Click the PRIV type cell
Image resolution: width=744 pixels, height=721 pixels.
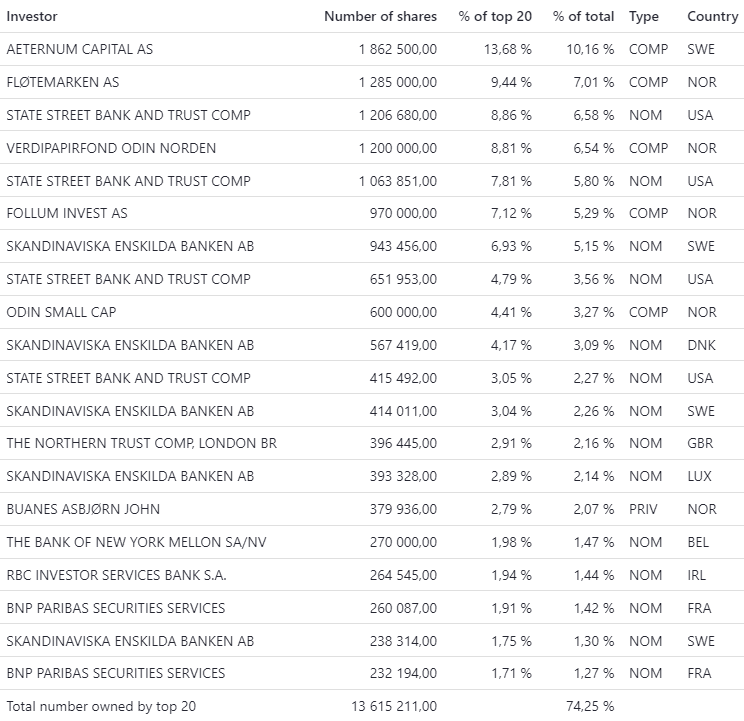(643, 509)
